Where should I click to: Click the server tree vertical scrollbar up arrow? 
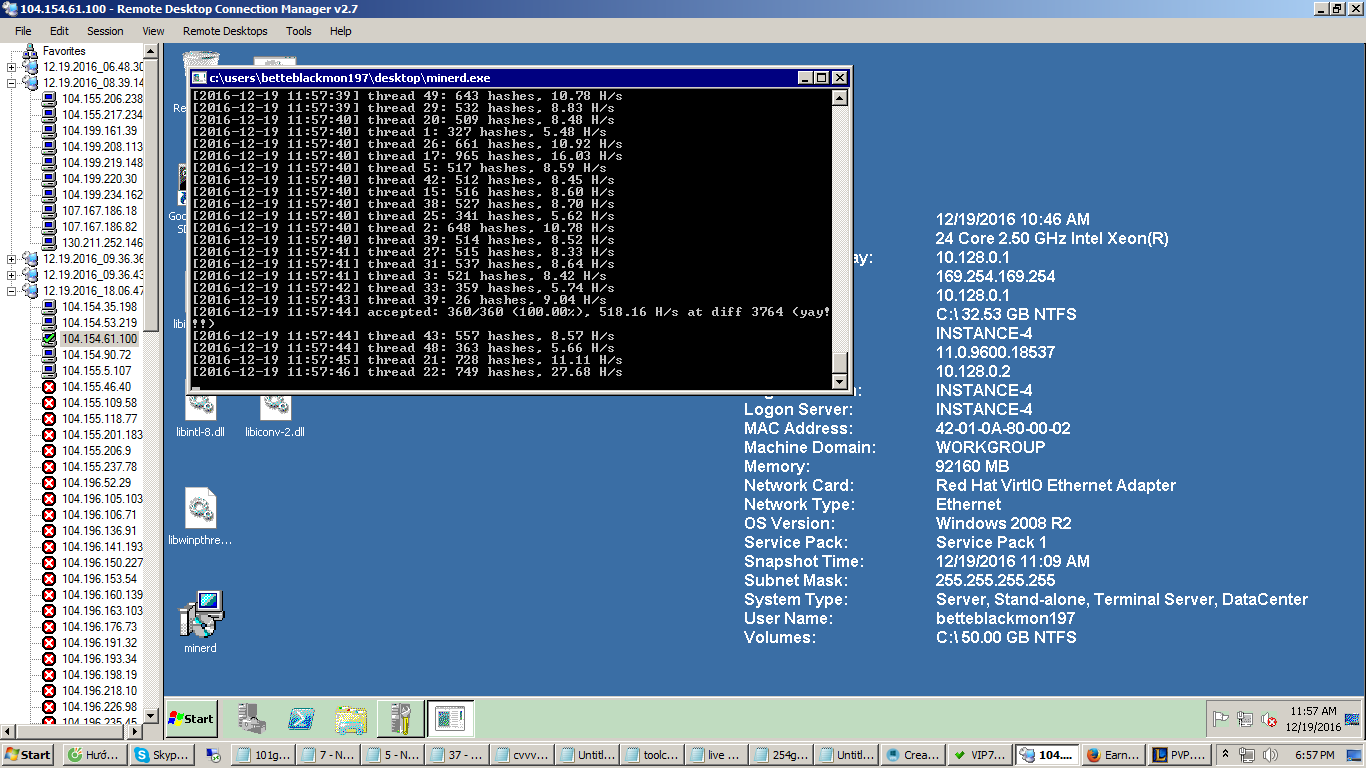point(152,52)
